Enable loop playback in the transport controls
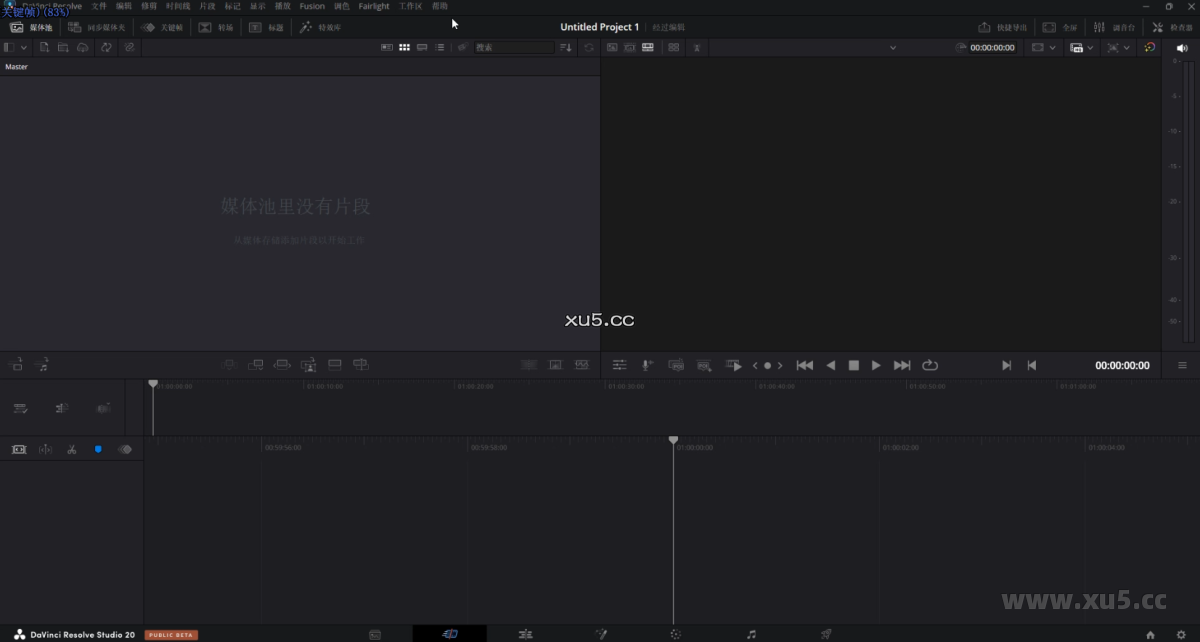The image size is (1200, 642). click(x=930, y=365)
